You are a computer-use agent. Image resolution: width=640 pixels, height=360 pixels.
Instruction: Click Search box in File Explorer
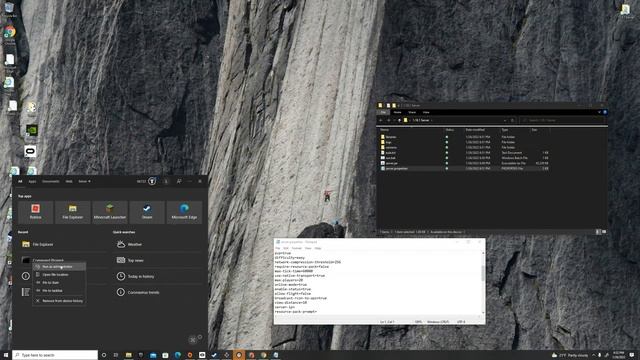pyautogui.click(x=562, y=120)
